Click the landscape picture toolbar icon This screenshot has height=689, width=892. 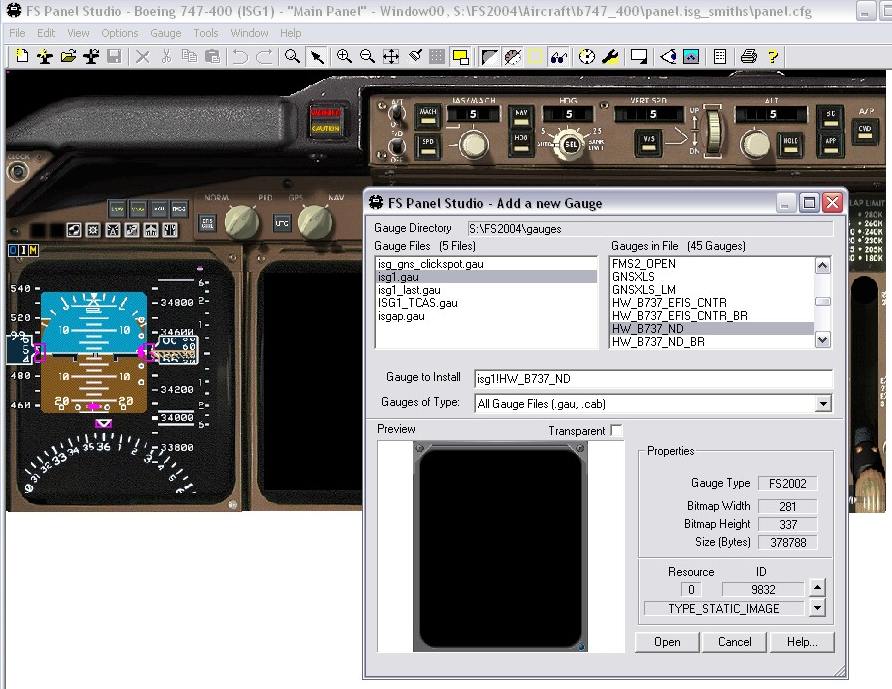[x=691, y=56]
